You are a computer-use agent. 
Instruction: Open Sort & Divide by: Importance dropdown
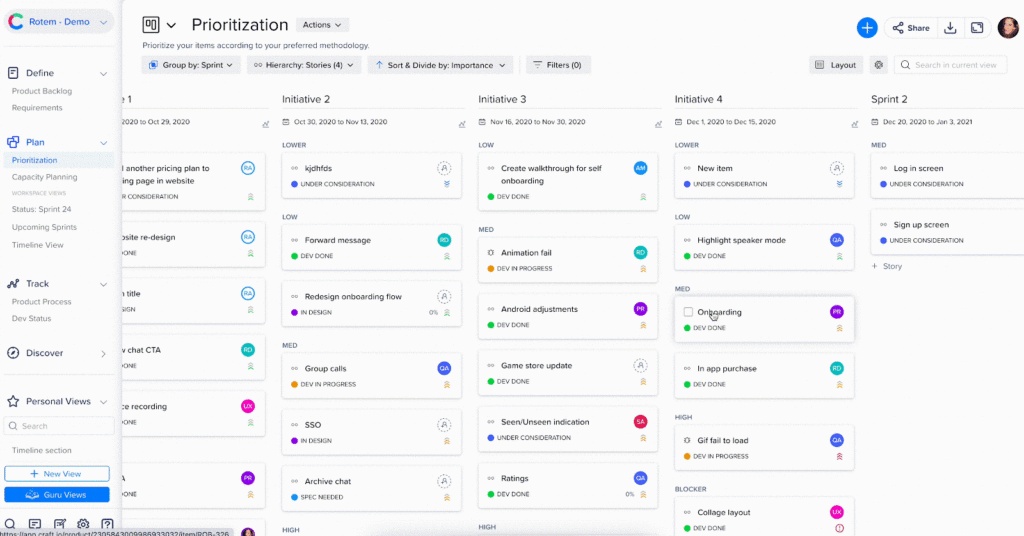[440, 65]
